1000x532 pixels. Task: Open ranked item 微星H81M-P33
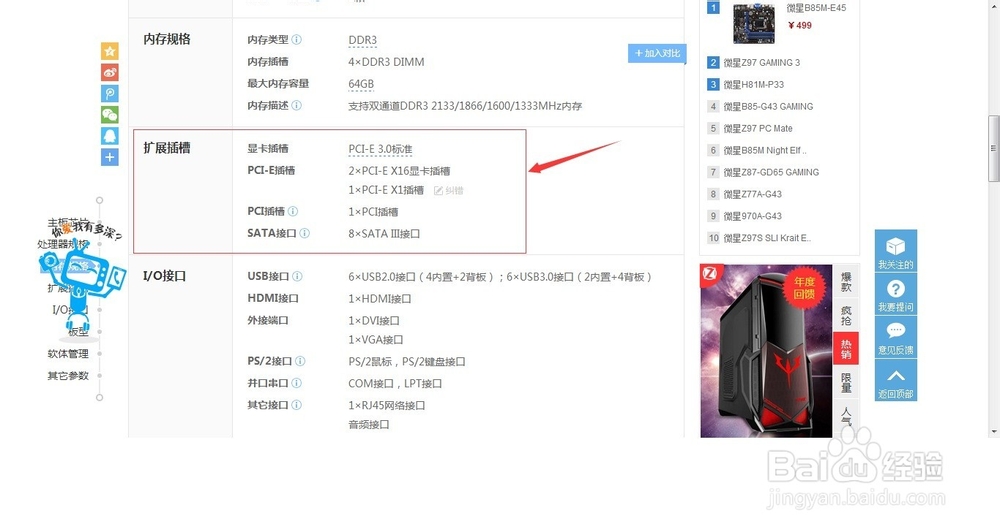[754, 84]
